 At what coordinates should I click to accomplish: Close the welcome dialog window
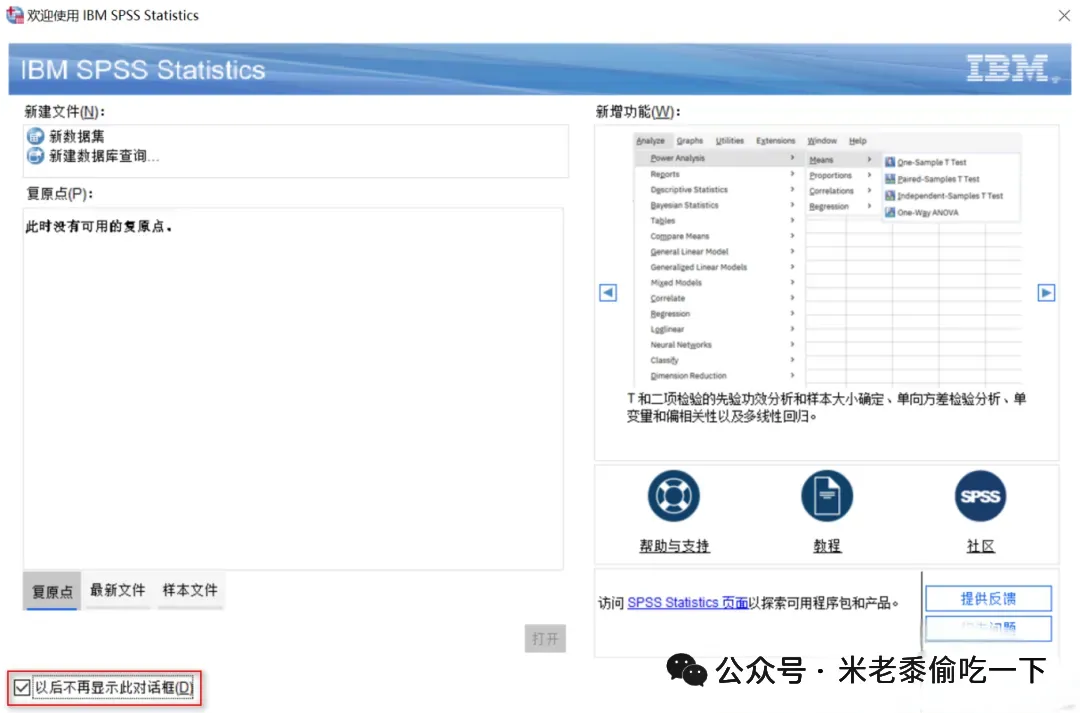point(1064,15)
